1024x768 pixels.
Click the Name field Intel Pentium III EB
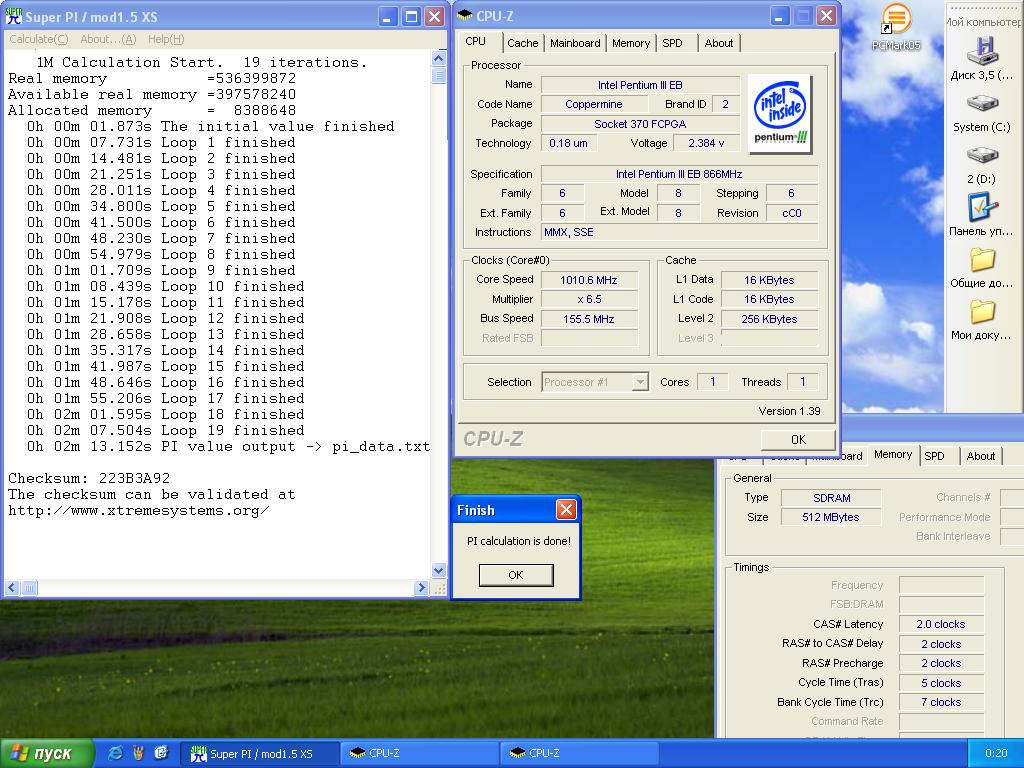click(x=640, y=85)
